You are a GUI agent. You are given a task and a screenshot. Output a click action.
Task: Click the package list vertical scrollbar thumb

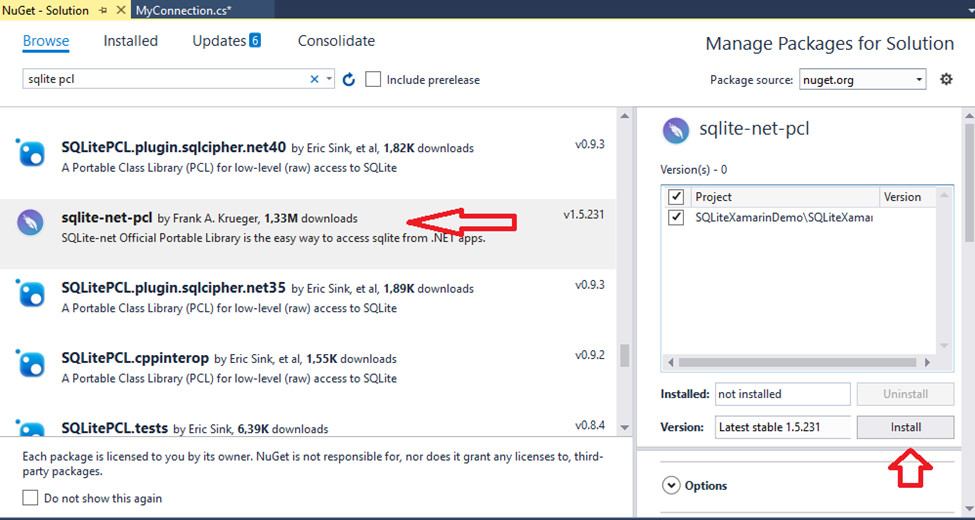[x=625, y=356]
